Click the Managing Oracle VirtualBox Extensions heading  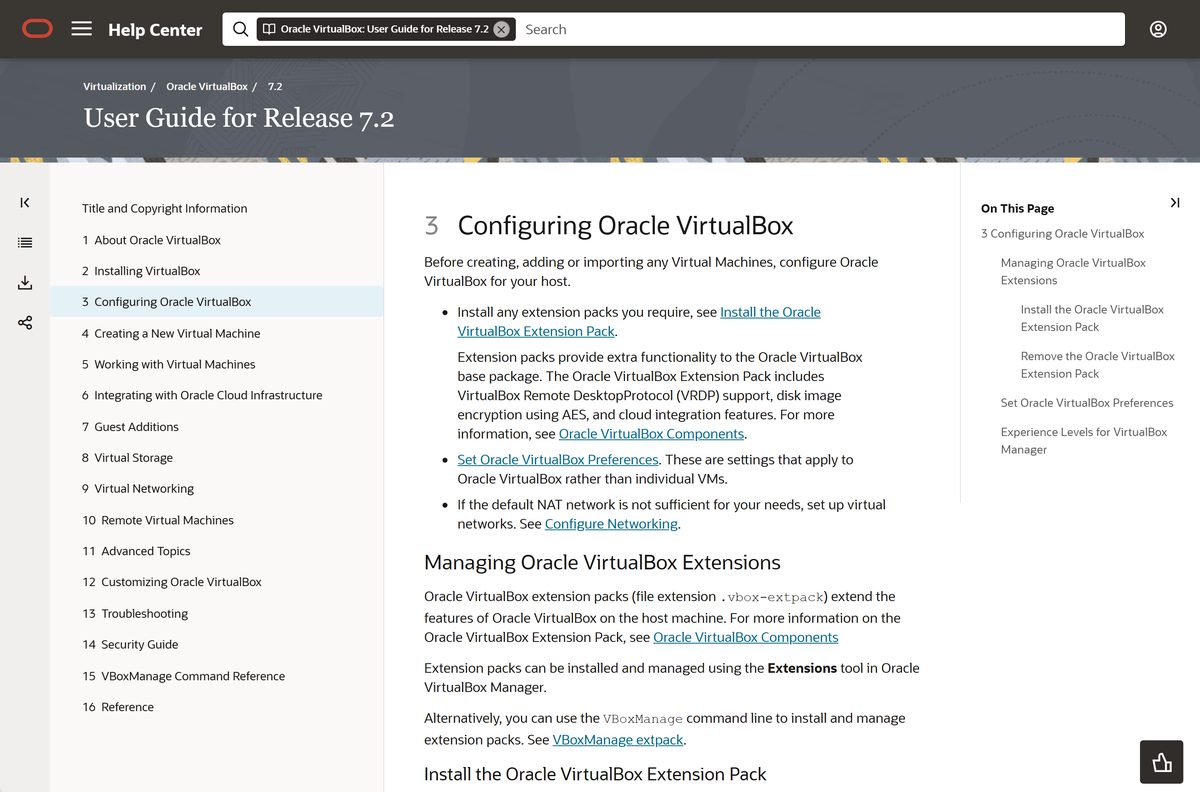602,562
